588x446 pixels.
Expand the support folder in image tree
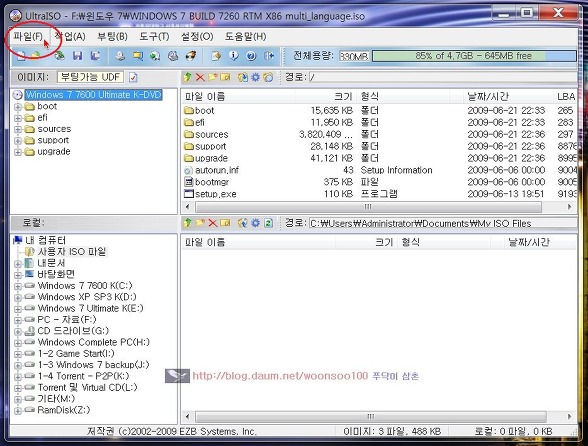18,141
